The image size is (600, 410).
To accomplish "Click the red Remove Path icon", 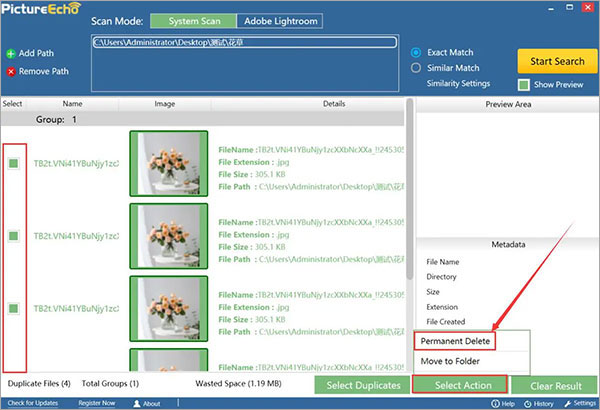I will (x=10, y=71).
